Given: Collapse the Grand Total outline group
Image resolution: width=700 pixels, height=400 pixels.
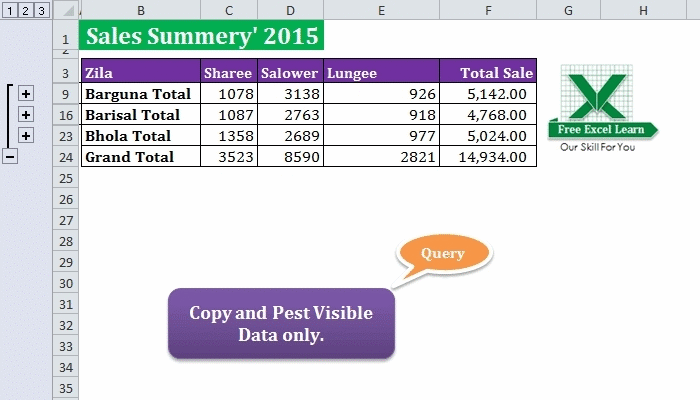Looking at the screenshot, I should 10,157.
